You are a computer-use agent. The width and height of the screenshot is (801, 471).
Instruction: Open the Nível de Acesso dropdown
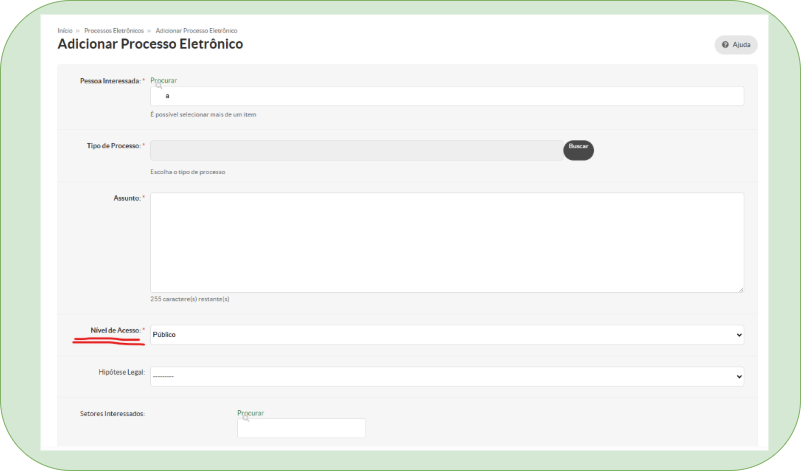(x=446, y=334)
